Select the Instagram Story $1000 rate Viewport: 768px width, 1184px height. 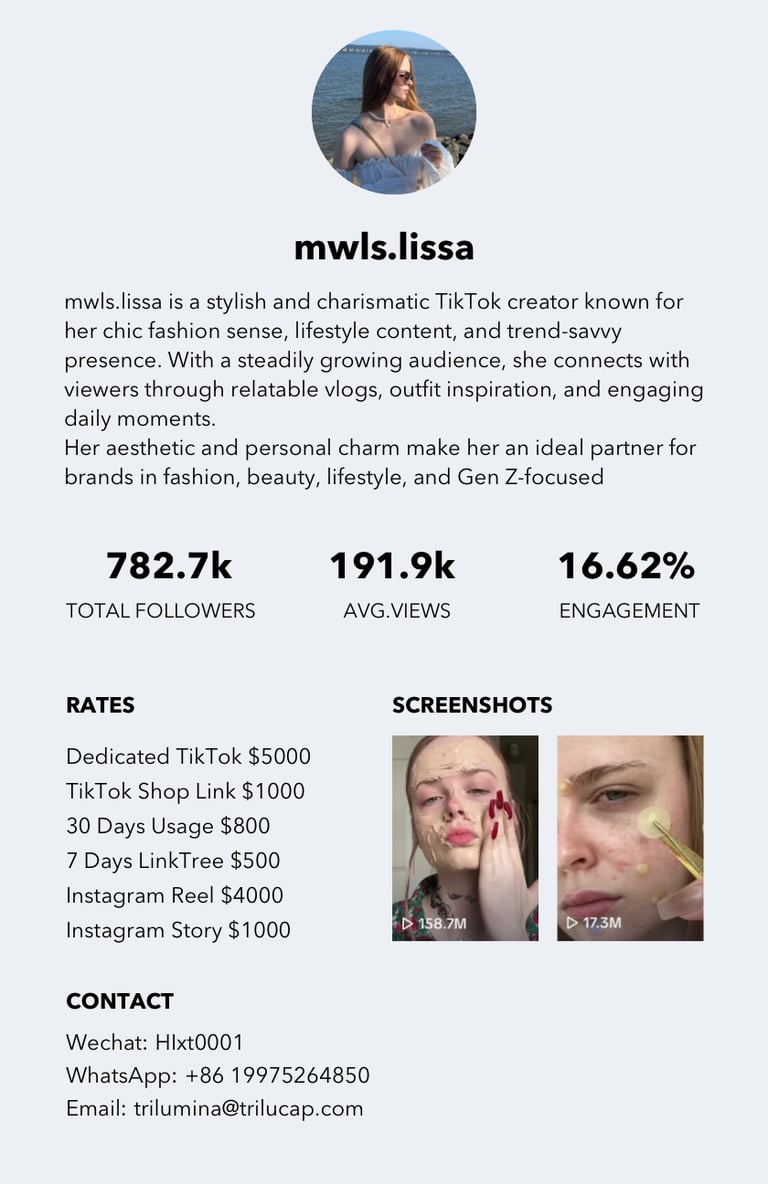178,930
